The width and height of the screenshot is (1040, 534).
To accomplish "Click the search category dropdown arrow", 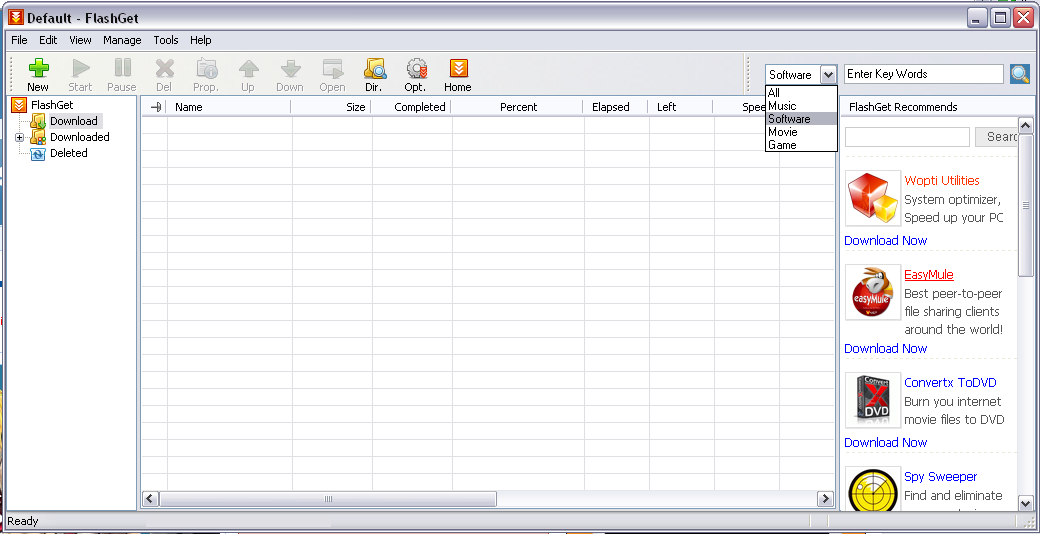I will coord(828,74).
